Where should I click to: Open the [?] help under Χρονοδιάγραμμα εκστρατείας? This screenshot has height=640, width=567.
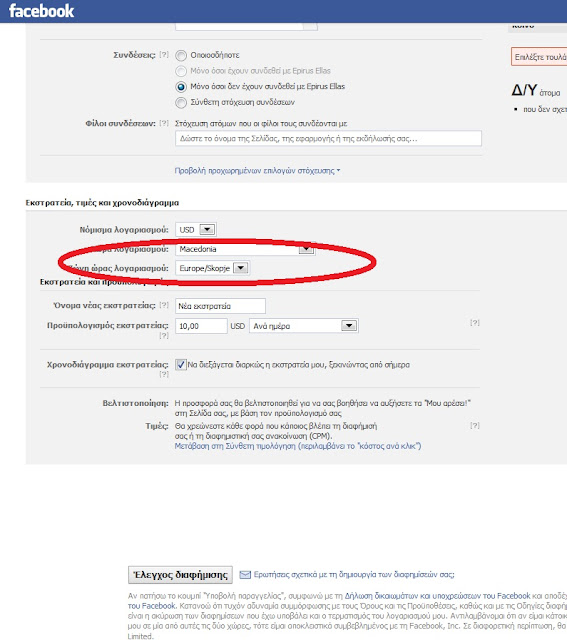pyautogui.click(x=164, y=374)
